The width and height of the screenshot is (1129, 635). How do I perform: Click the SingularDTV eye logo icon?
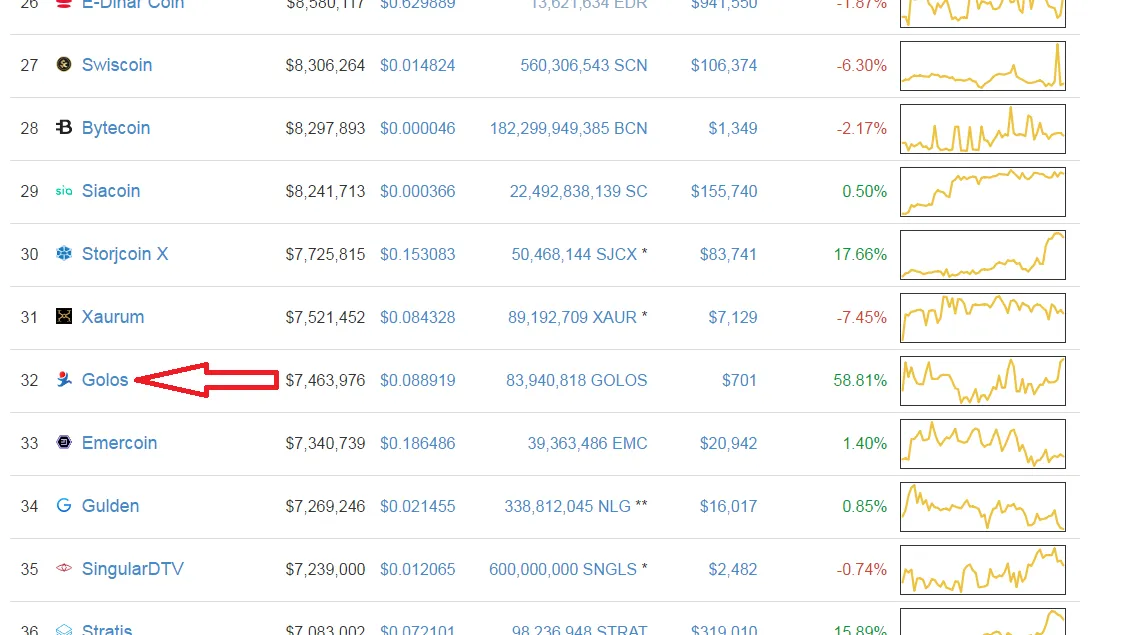pos(64,568)
